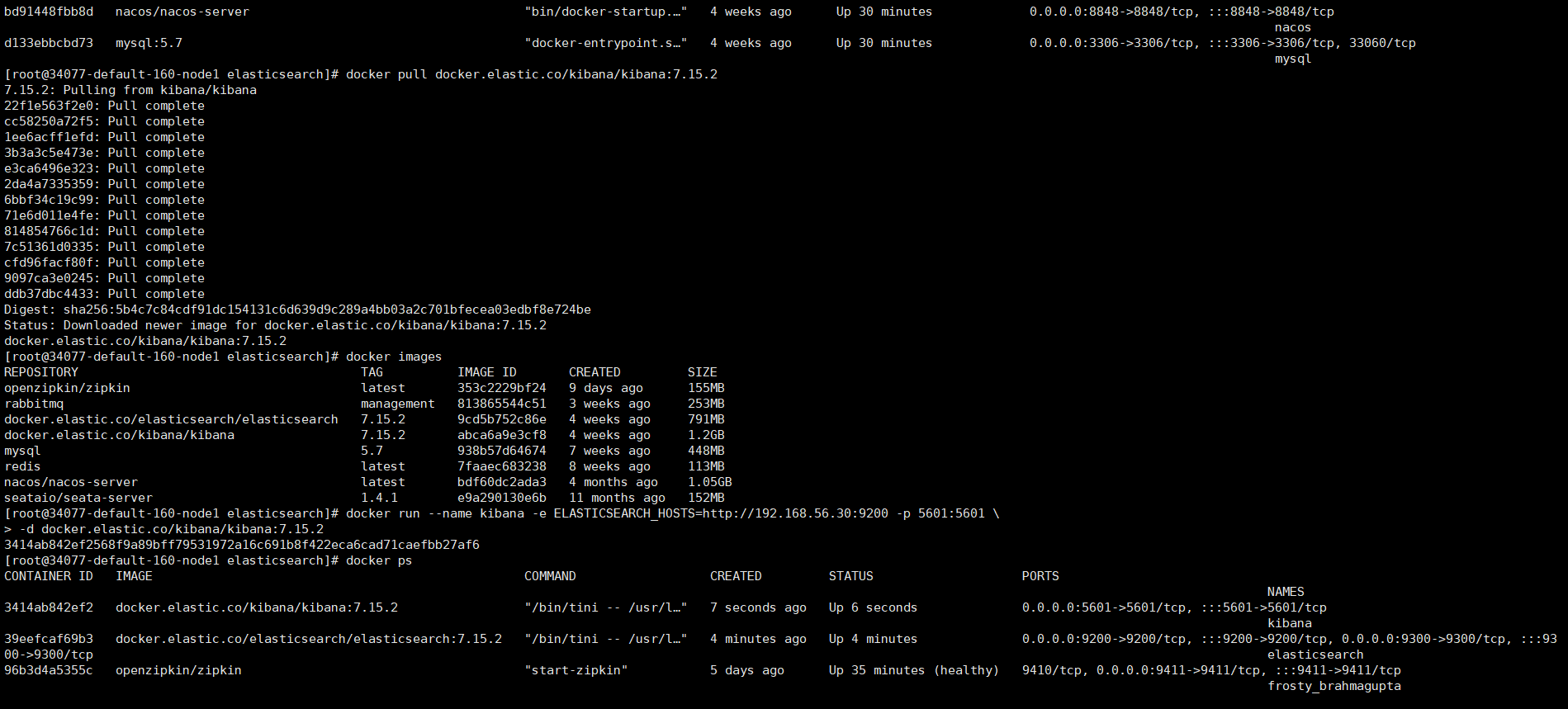Select the elasticsearch container ID 39eefcaf69b3

click(x=49, y=639)
